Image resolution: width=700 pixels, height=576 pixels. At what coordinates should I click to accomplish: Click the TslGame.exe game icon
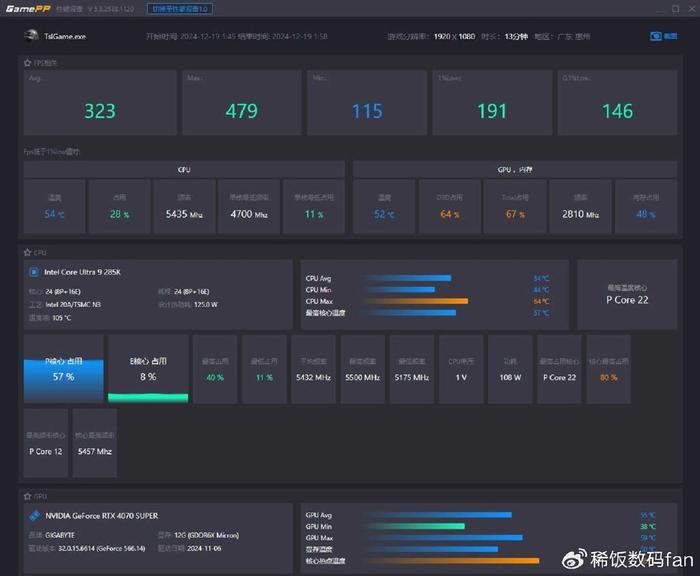[31, 36]
